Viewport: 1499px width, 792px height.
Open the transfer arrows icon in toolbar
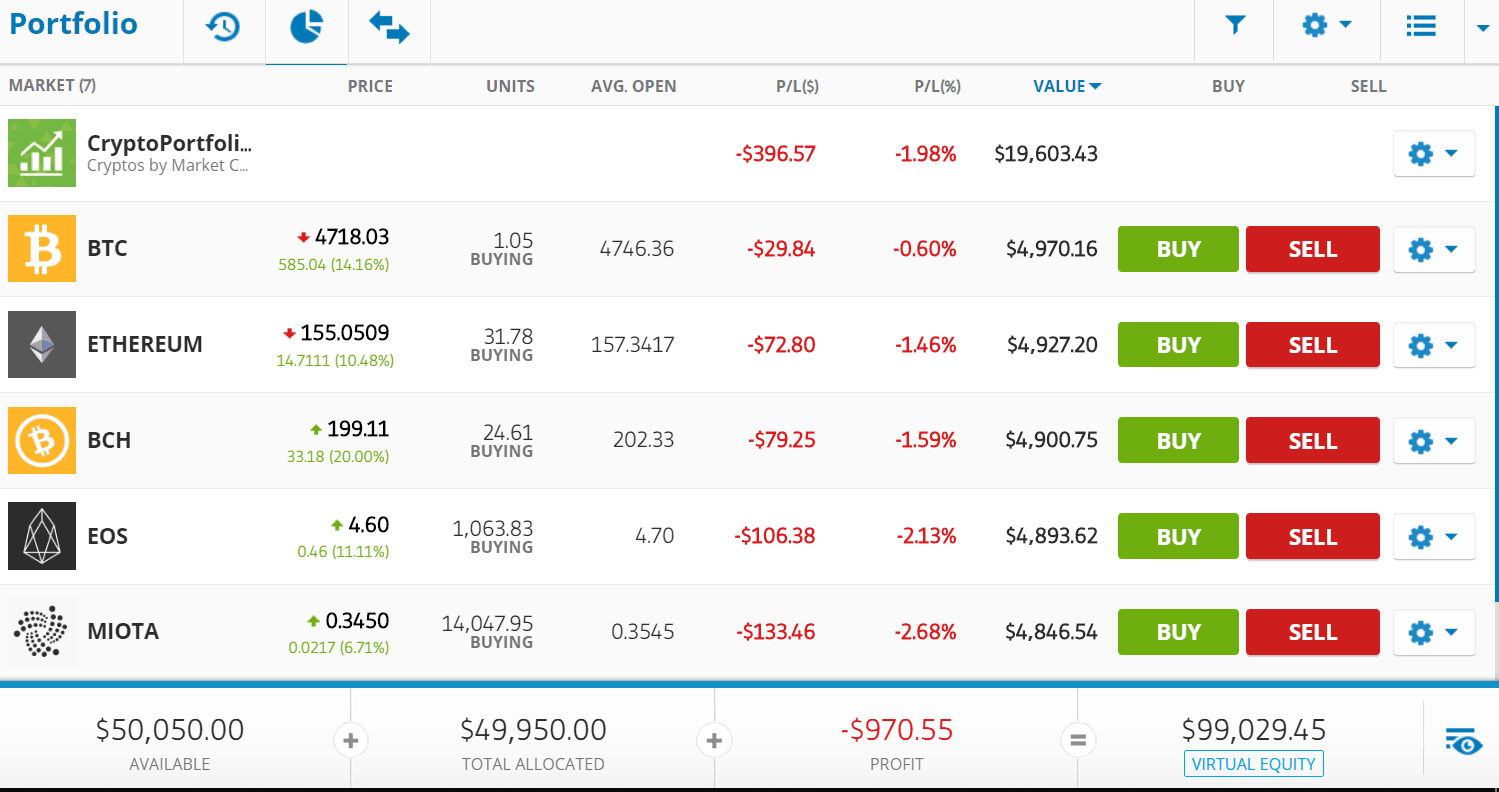click(x=389, y=27)
